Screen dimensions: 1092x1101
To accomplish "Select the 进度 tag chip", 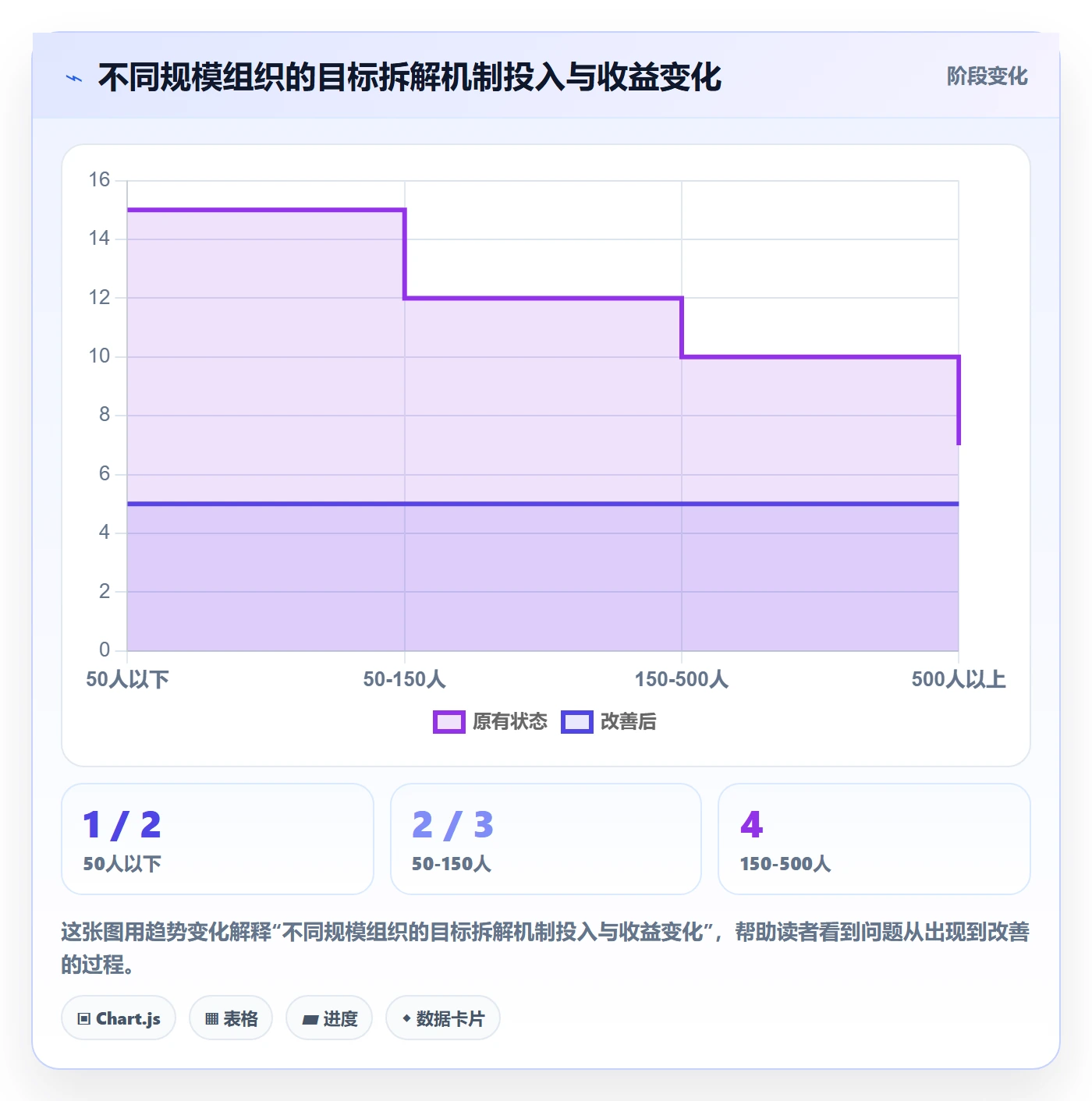I will coord(329,1018).
